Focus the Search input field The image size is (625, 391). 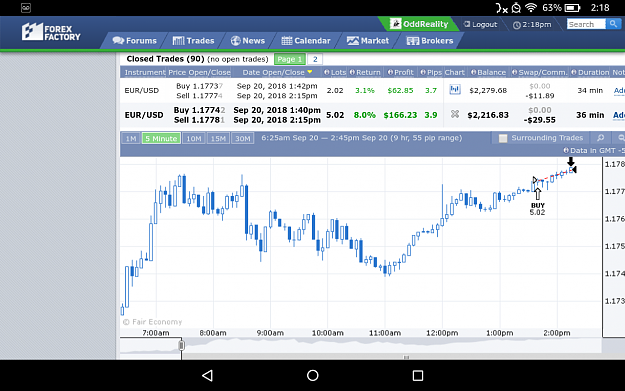(586, 24)
